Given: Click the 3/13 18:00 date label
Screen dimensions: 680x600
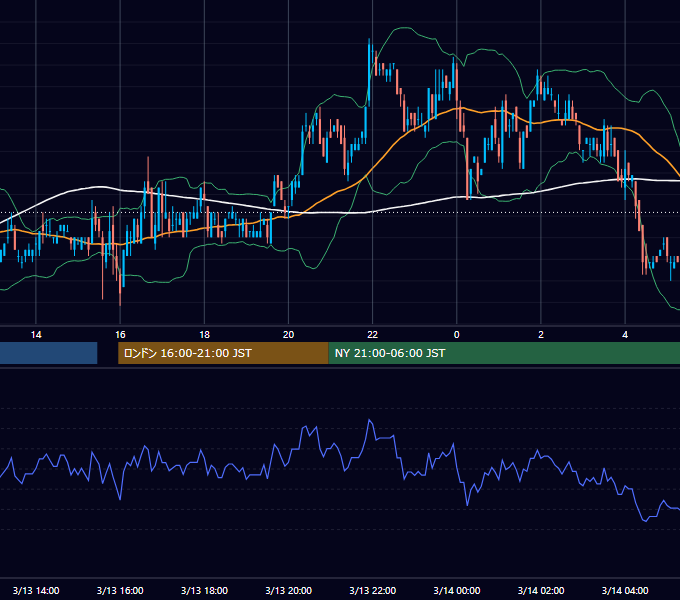Looking at the screenshot, I should point(204,590).
